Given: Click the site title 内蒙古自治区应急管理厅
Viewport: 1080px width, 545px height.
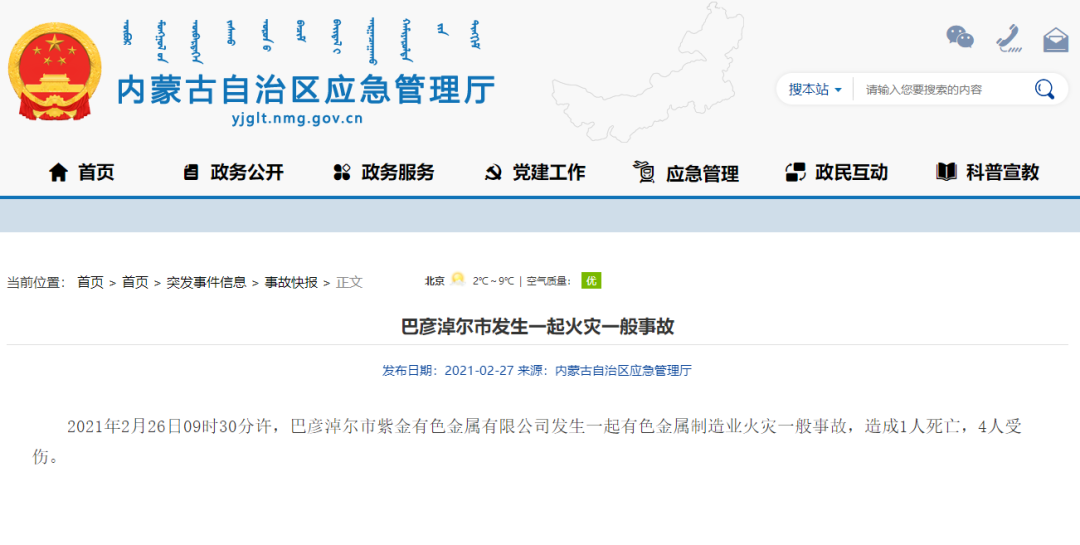Looking at the screenshot, I should (306, 90).
